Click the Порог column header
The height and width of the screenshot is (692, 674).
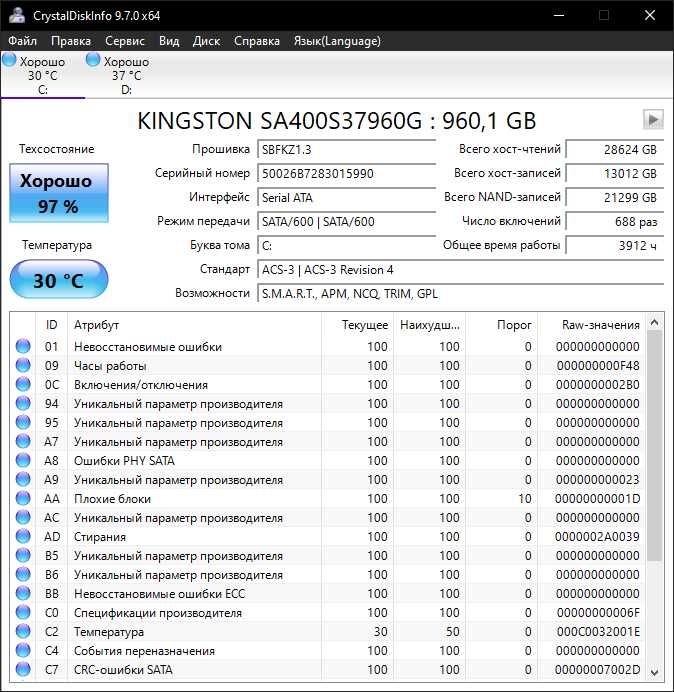(x=501, y=325)
